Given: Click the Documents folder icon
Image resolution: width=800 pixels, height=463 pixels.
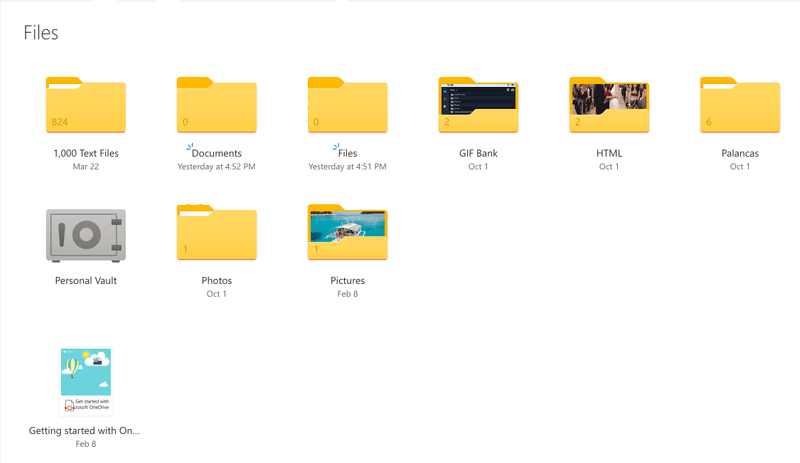Looking at the screenshot, I should 216,105.
